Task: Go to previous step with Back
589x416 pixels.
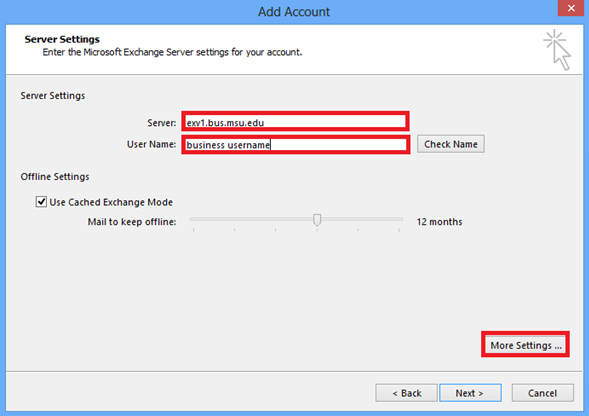Action: (x=406, y=393)
